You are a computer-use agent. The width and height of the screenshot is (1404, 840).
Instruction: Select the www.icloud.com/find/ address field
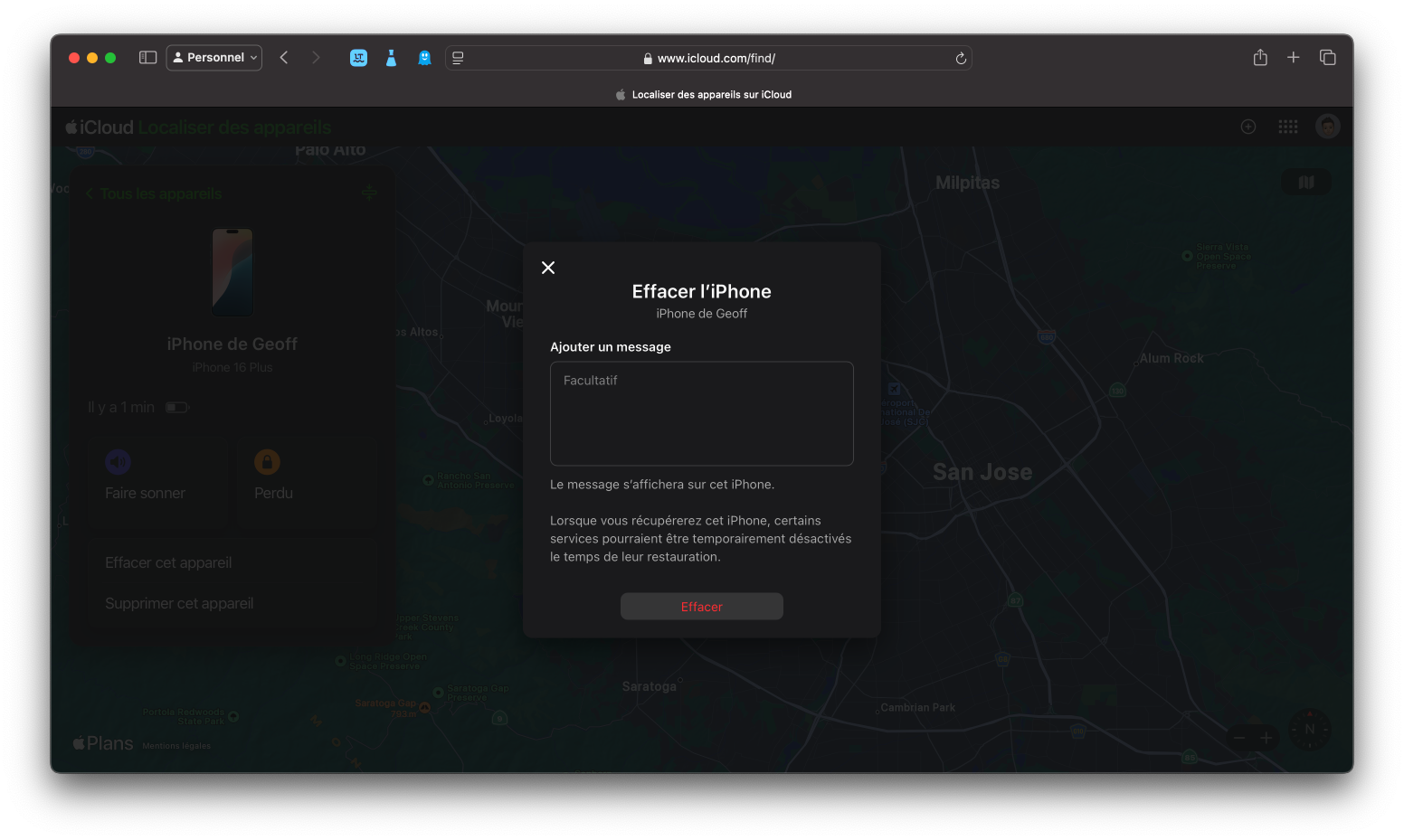point(709,58)
